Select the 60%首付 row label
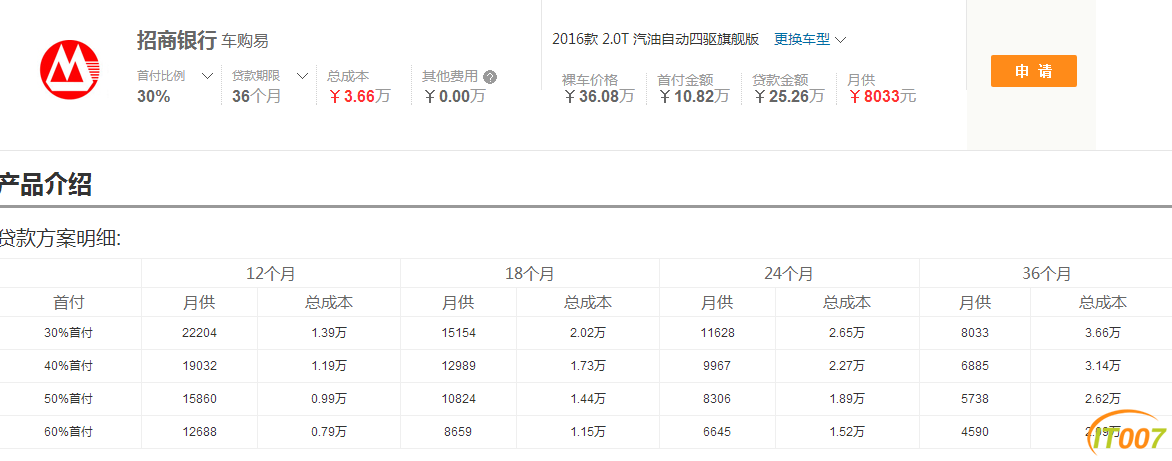1172x461 pixels. (69, 432)
